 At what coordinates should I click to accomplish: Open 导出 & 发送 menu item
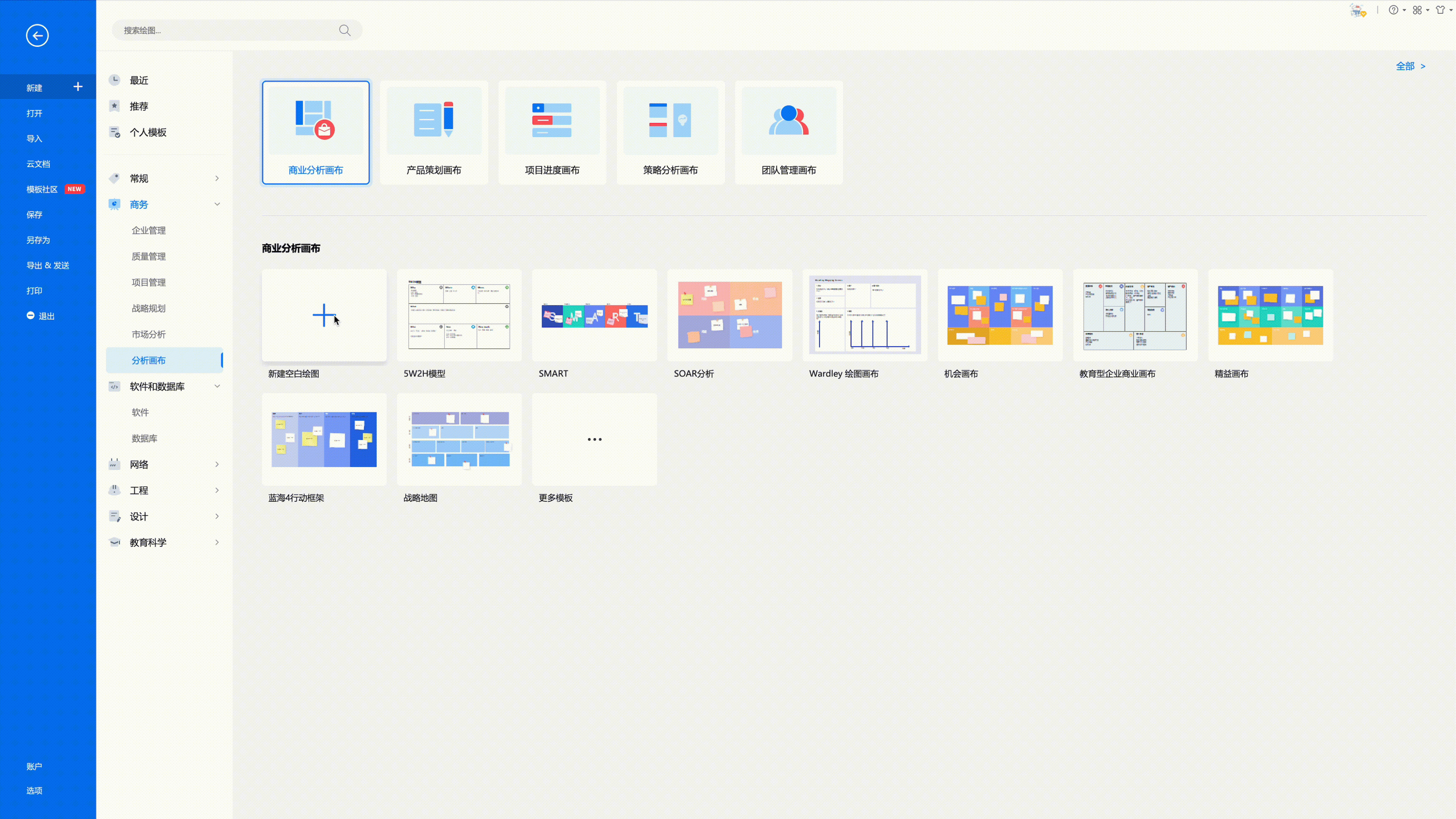(48, 266)
